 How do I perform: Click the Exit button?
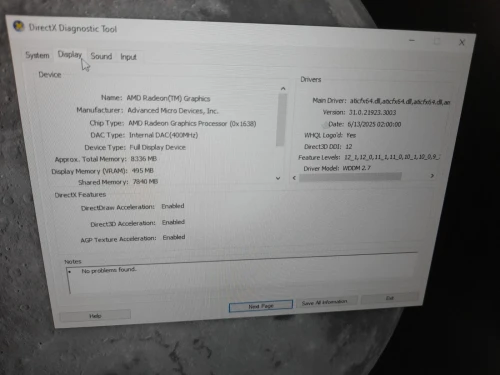click(389, 298)
